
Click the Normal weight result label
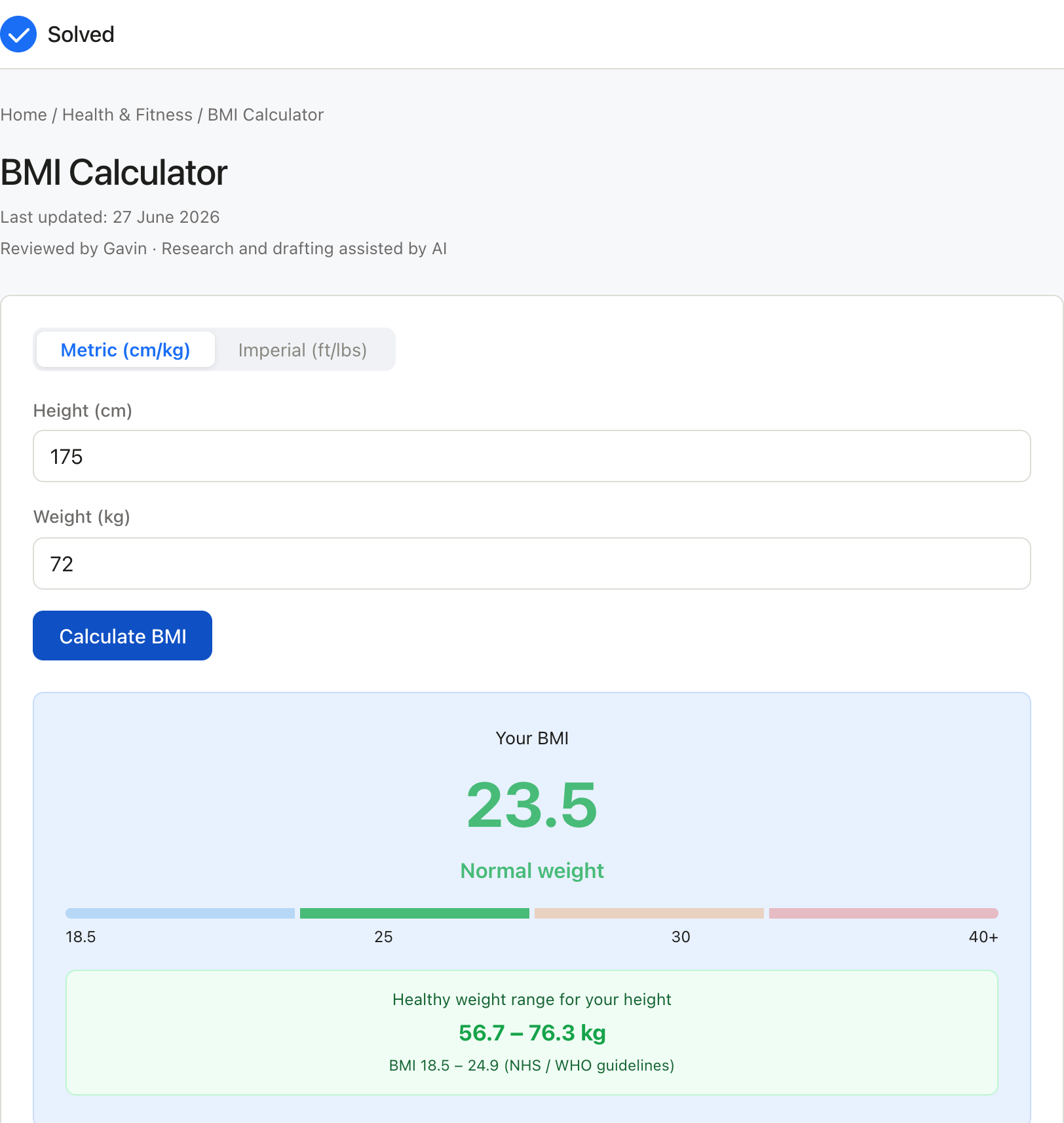click(x=532, y=871)
